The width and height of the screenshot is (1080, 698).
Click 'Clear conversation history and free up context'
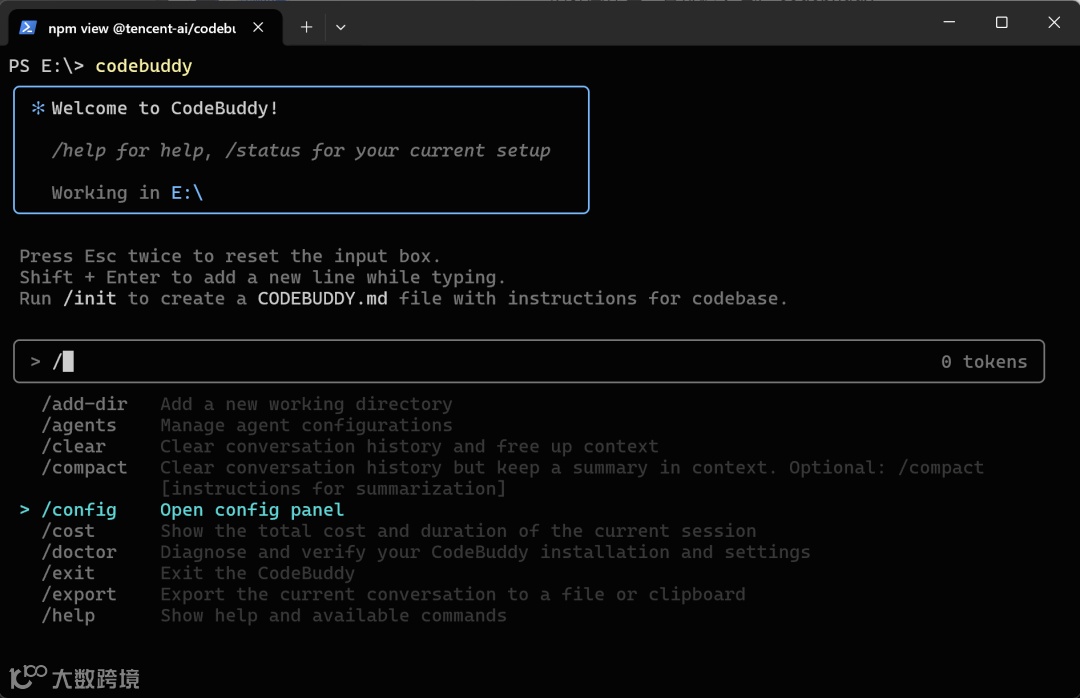point(409,446)
